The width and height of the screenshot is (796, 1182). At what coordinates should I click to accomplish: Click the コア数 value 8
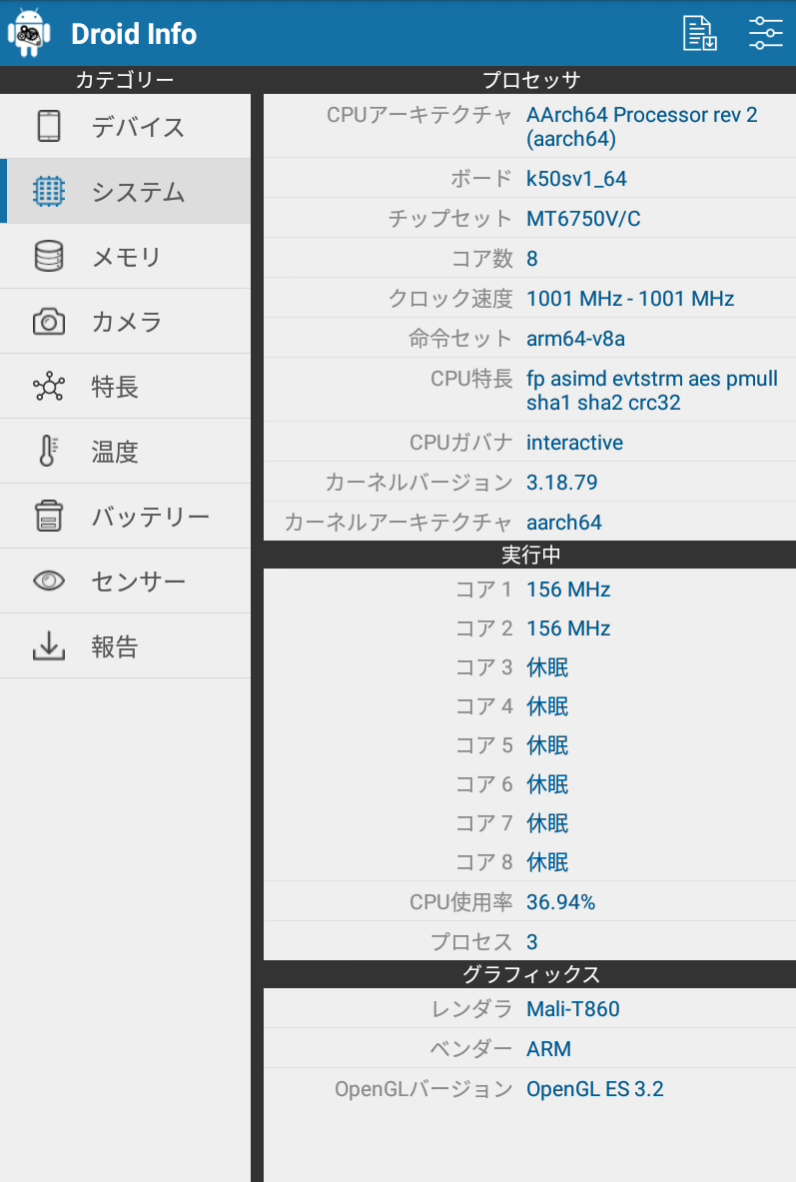[x=531, y=259]
